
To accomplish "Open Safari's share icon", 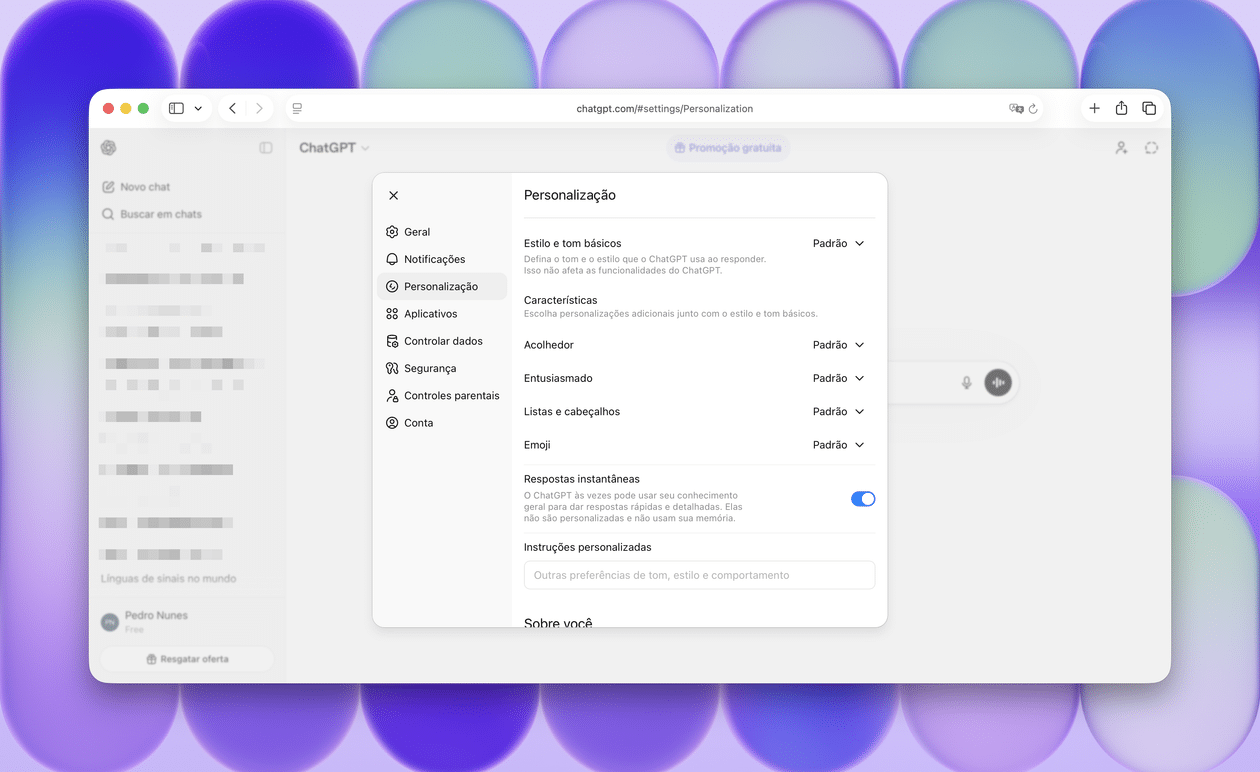I will (x=1121, y=108).
